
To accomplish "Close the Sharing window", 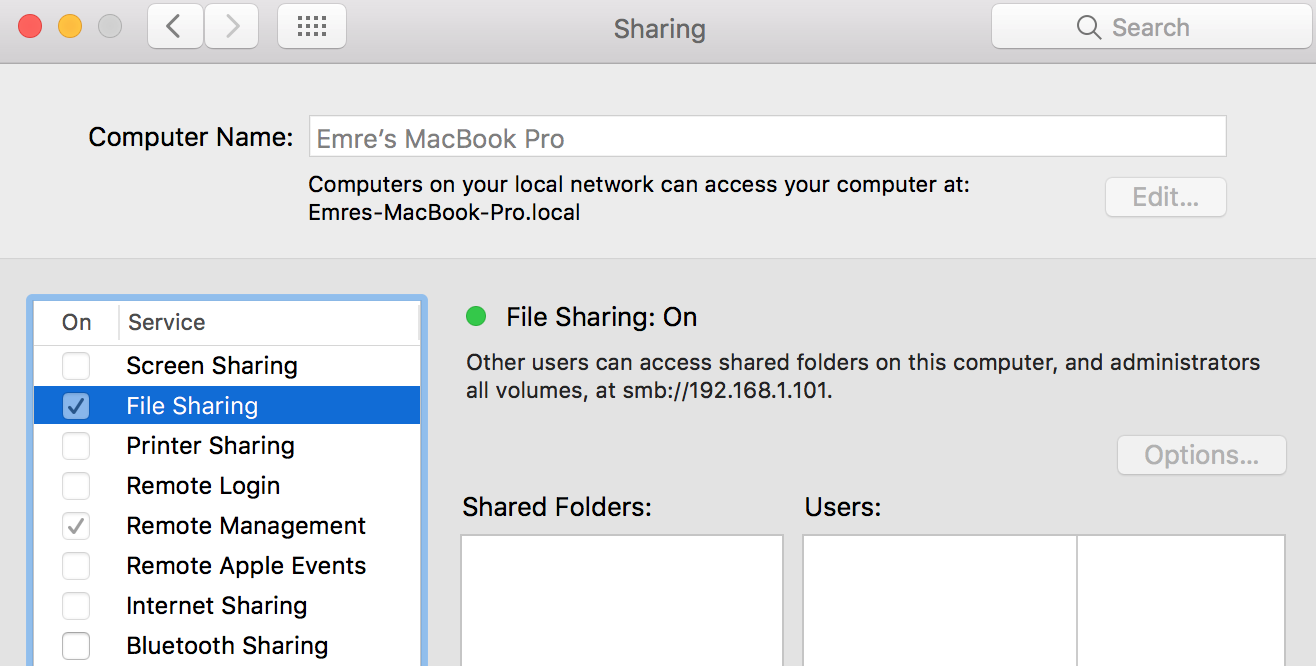I will click(30, 27).
